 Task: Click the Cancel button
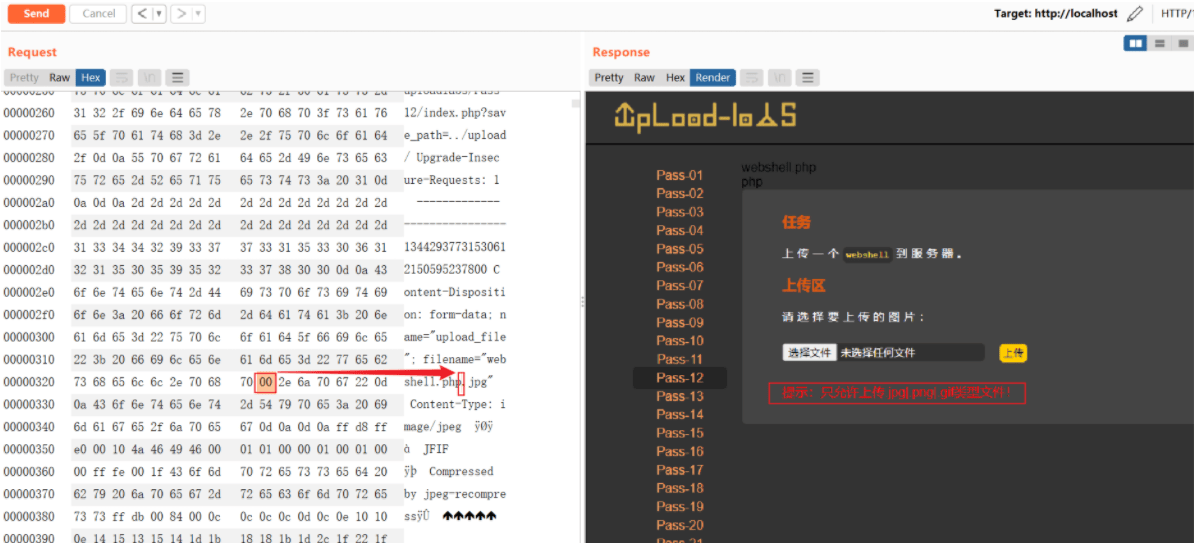[x=98, y=13]
